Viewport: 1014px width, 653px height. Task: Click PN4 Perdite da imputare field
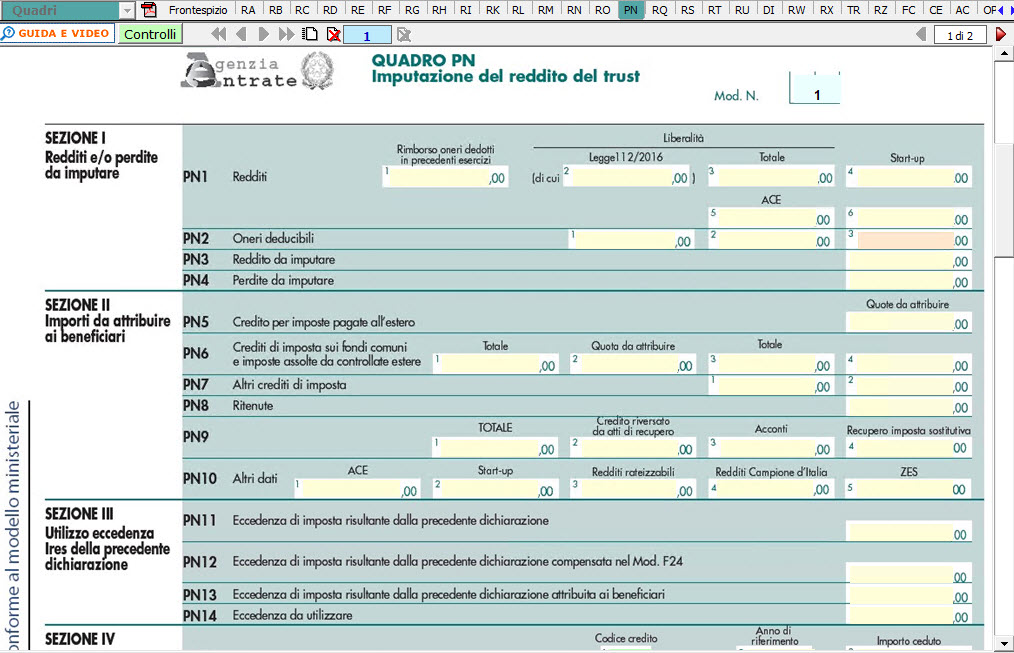tap(909, 281)
